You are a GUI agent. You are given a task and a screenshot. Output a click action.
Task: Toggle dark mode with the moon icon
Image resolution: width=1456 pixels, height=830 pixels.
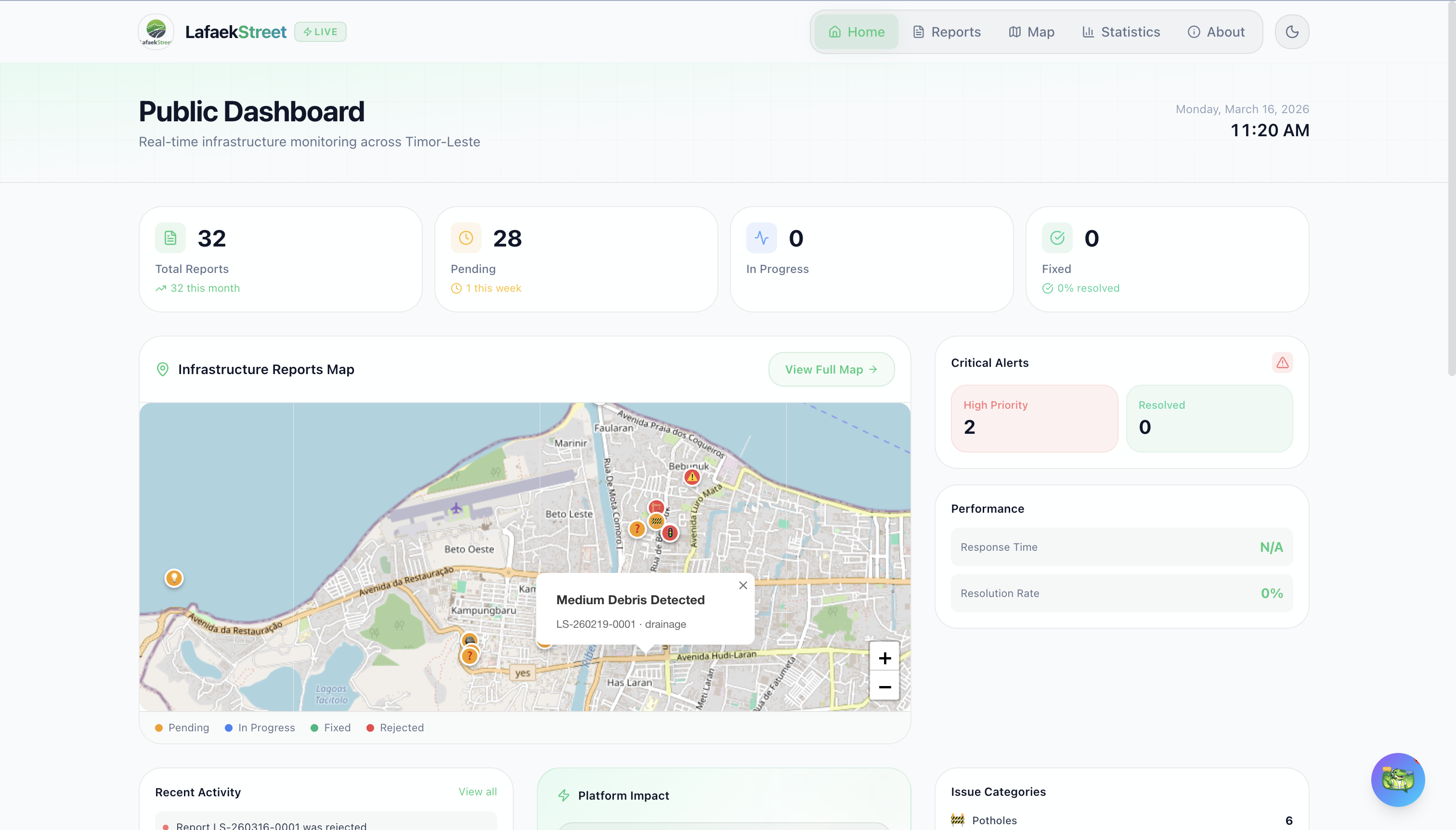(x=1292, y=31)
